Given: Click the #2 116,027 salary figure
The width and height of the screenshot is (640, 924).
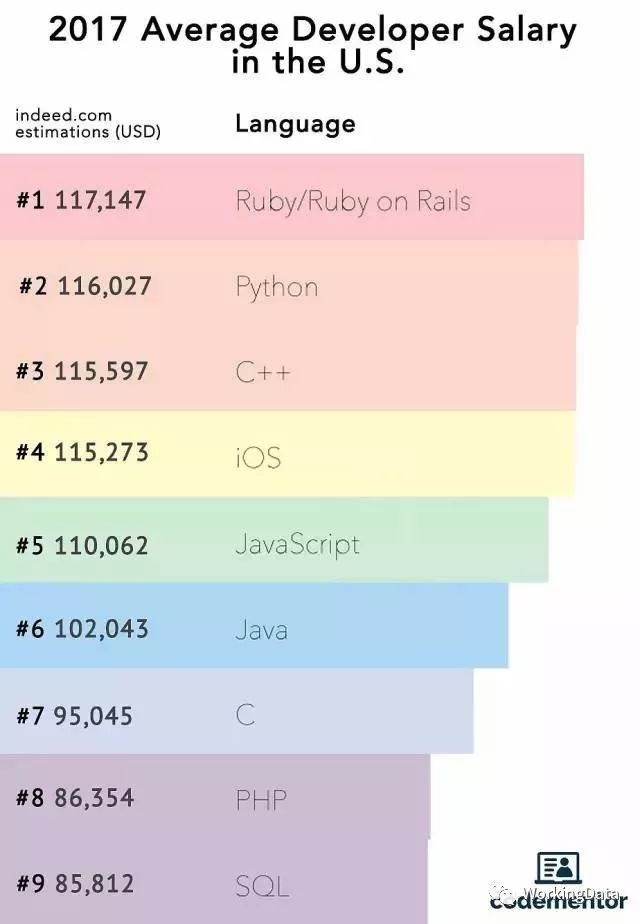Looking at the screenshot, I should pos(85,286).
